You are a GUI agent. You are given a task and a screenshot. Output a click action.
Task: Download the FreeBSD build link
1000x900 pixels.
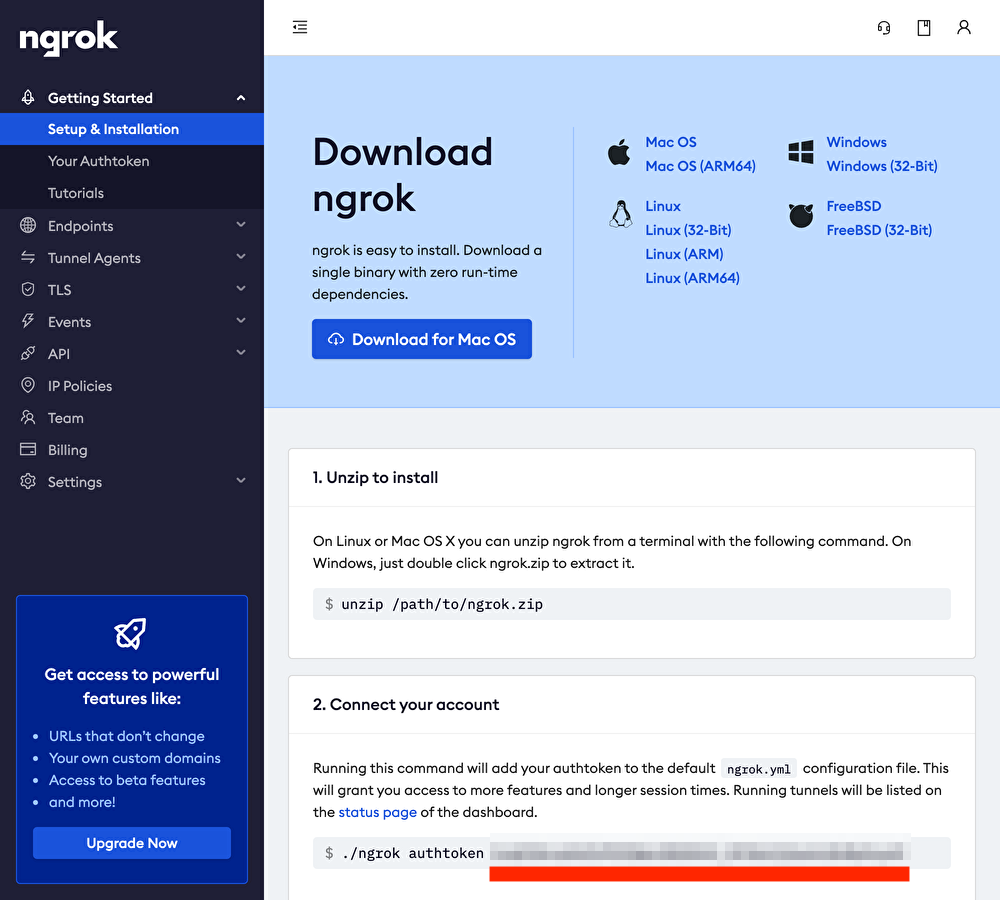[854, 206]
